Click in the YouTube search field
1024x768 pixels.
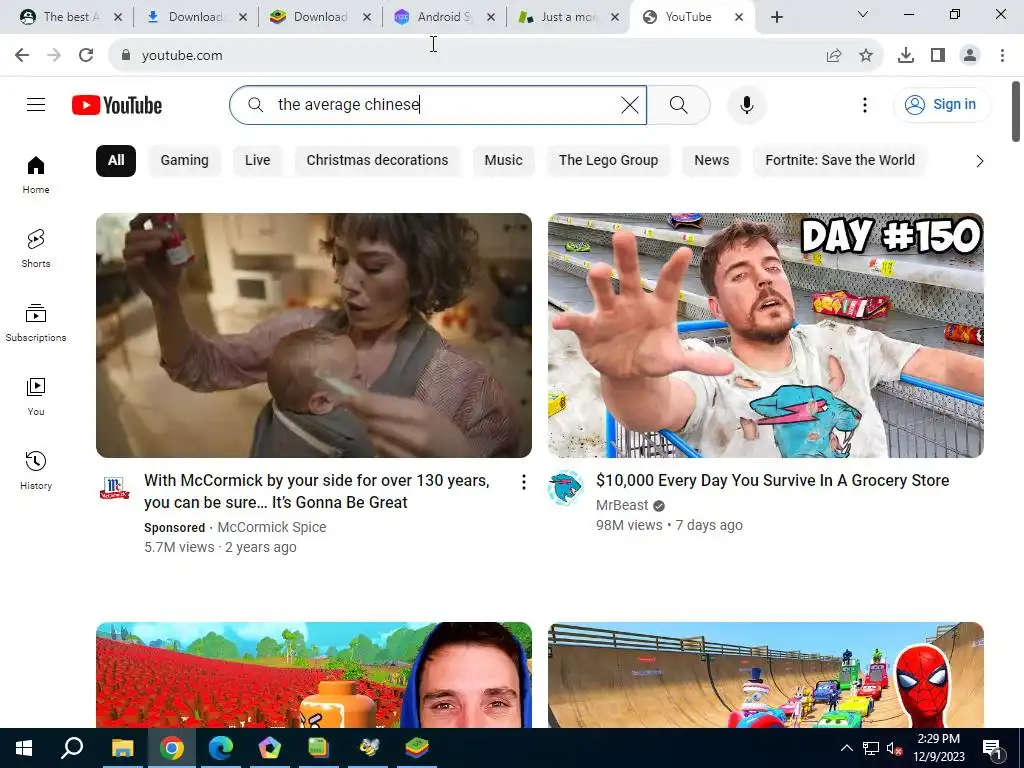tap(438, 104)
